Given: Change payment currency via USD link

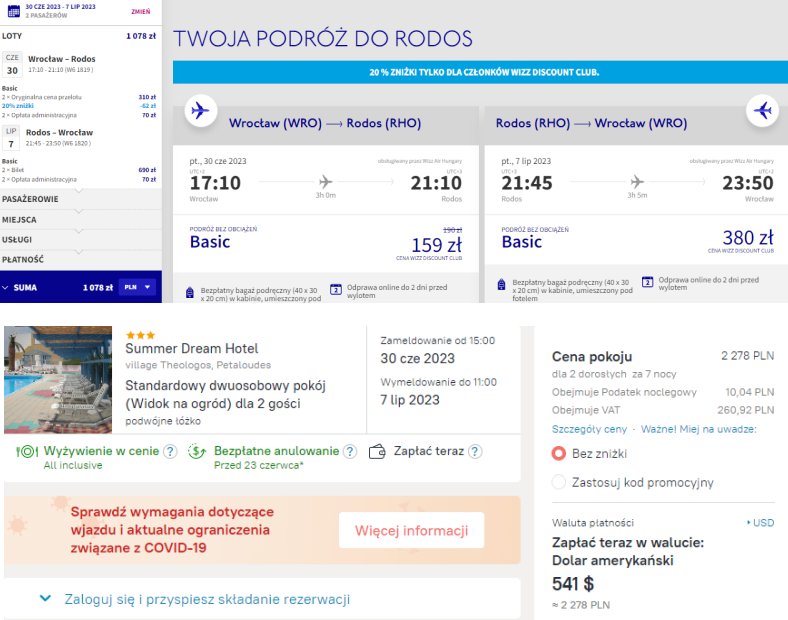Looking at the screenshot, I should (x=761, y=523).
